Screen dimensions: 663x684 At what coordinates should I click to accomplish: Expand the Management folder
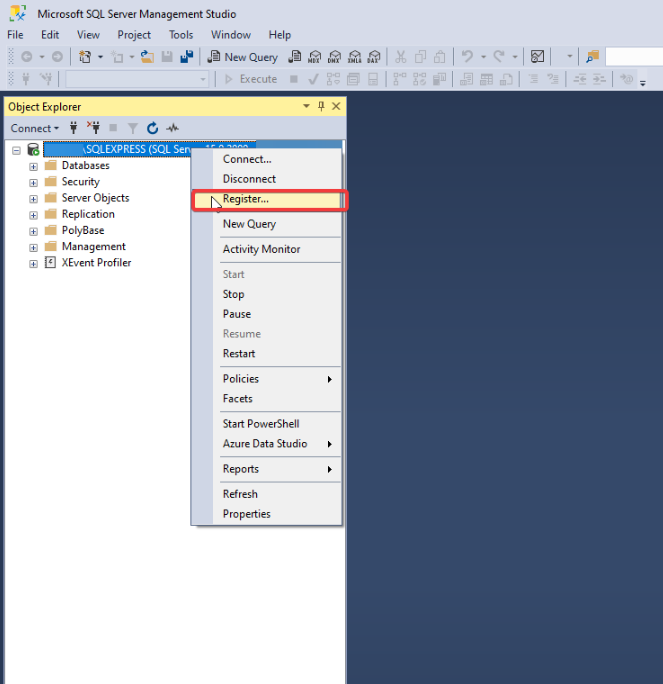tap(33, 248)
